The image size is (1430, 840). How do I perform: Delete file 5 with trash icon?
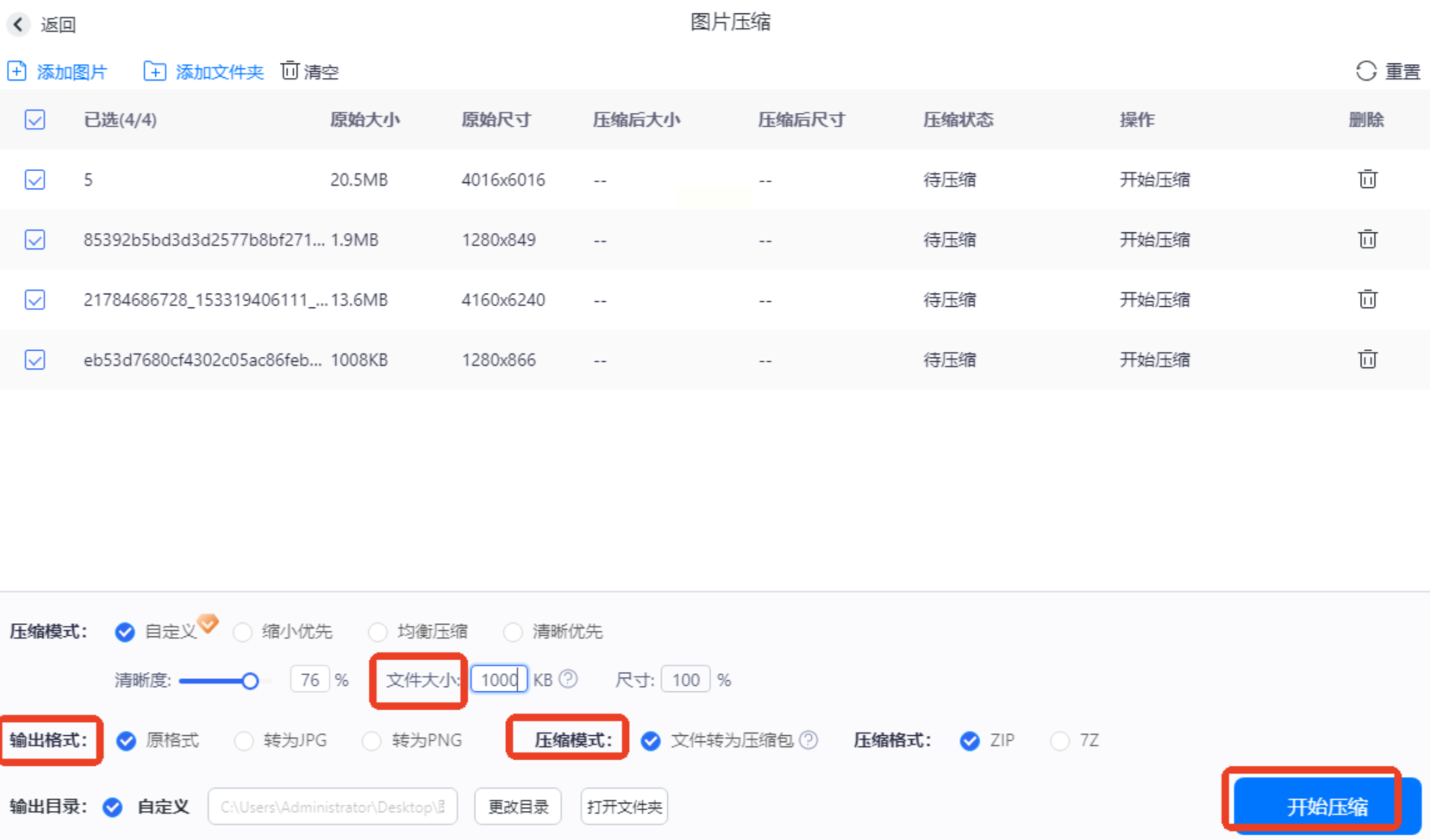click(1367, 179)
